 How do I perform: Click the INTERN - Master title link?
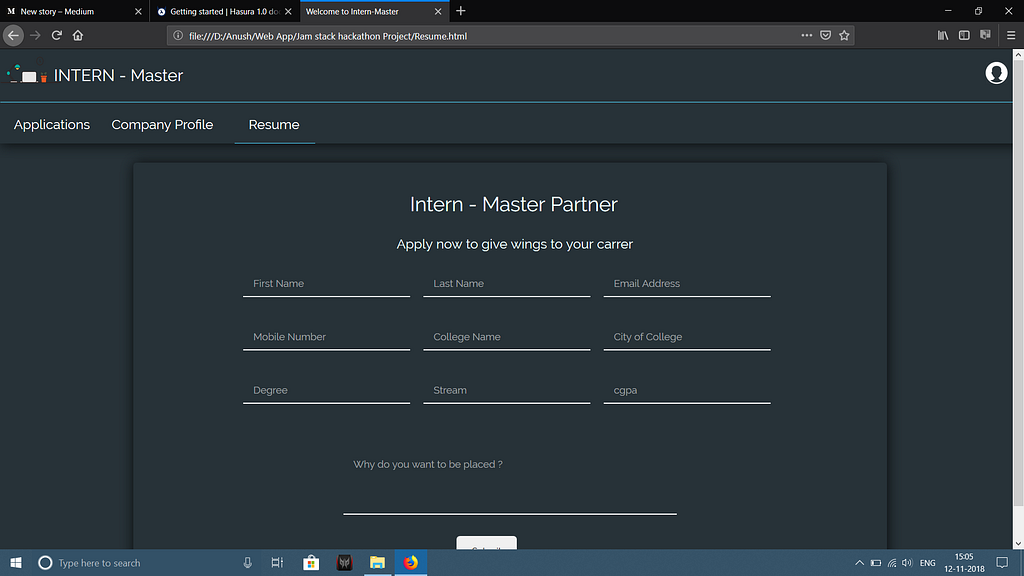118,75
